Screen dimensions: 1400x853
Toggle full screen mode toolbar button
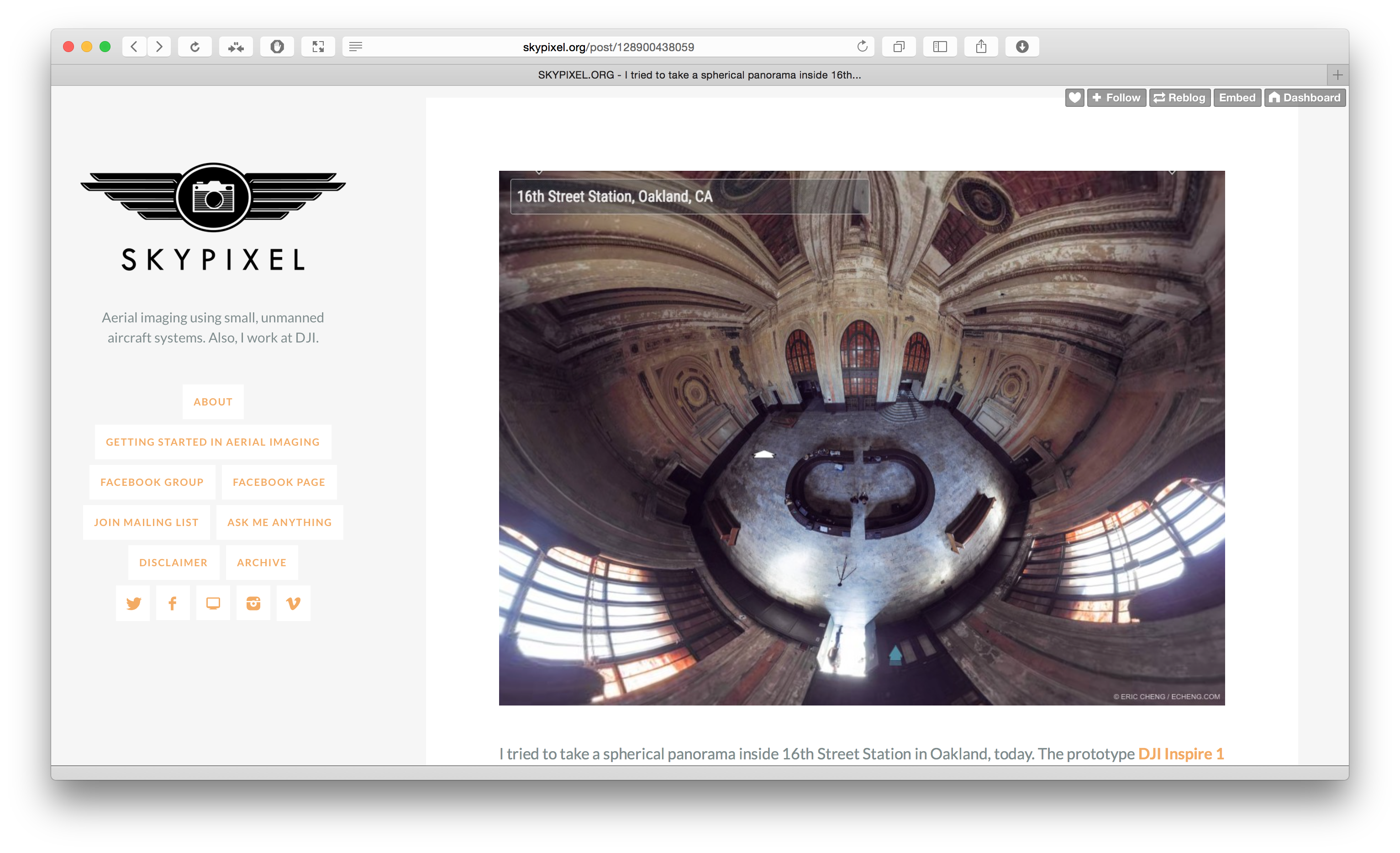318,47
